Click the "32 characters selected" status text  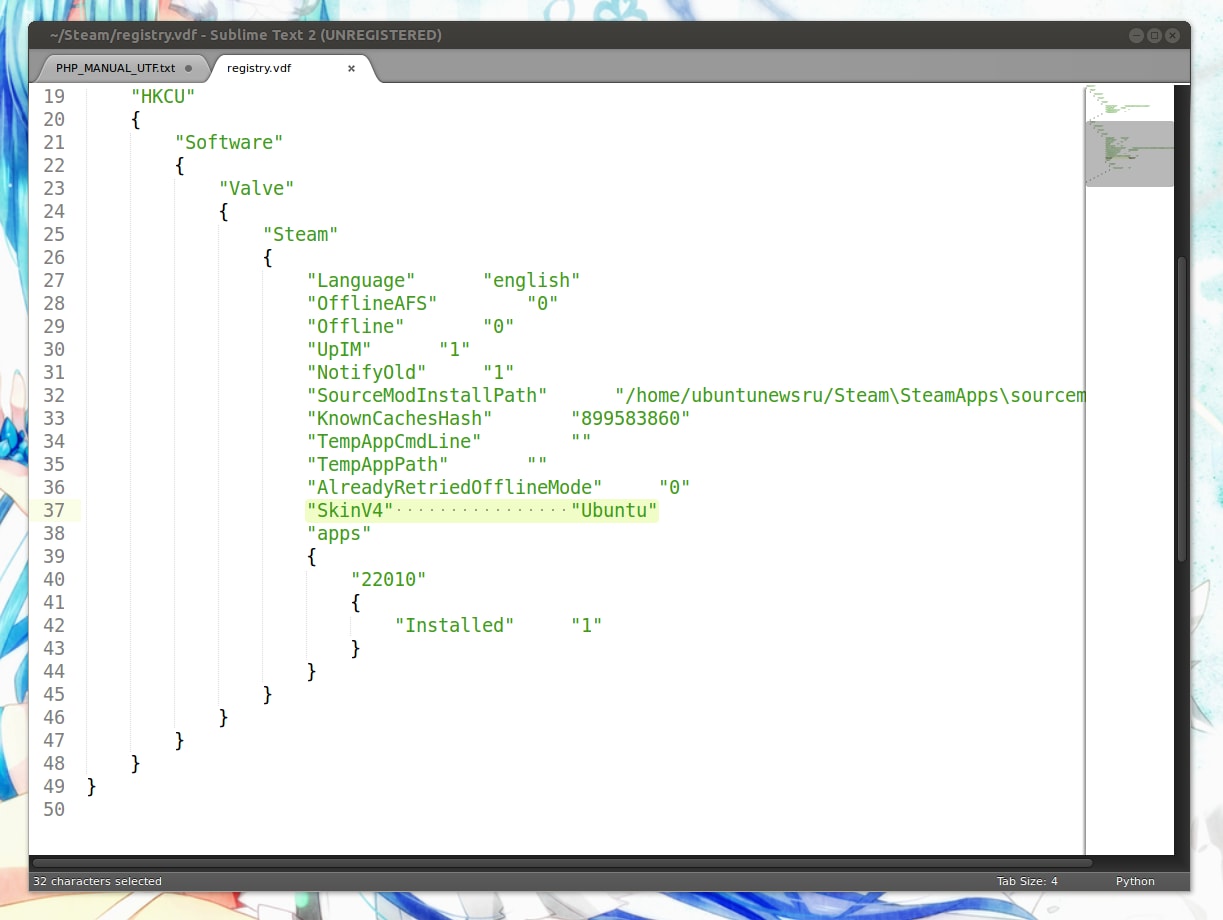97,881
